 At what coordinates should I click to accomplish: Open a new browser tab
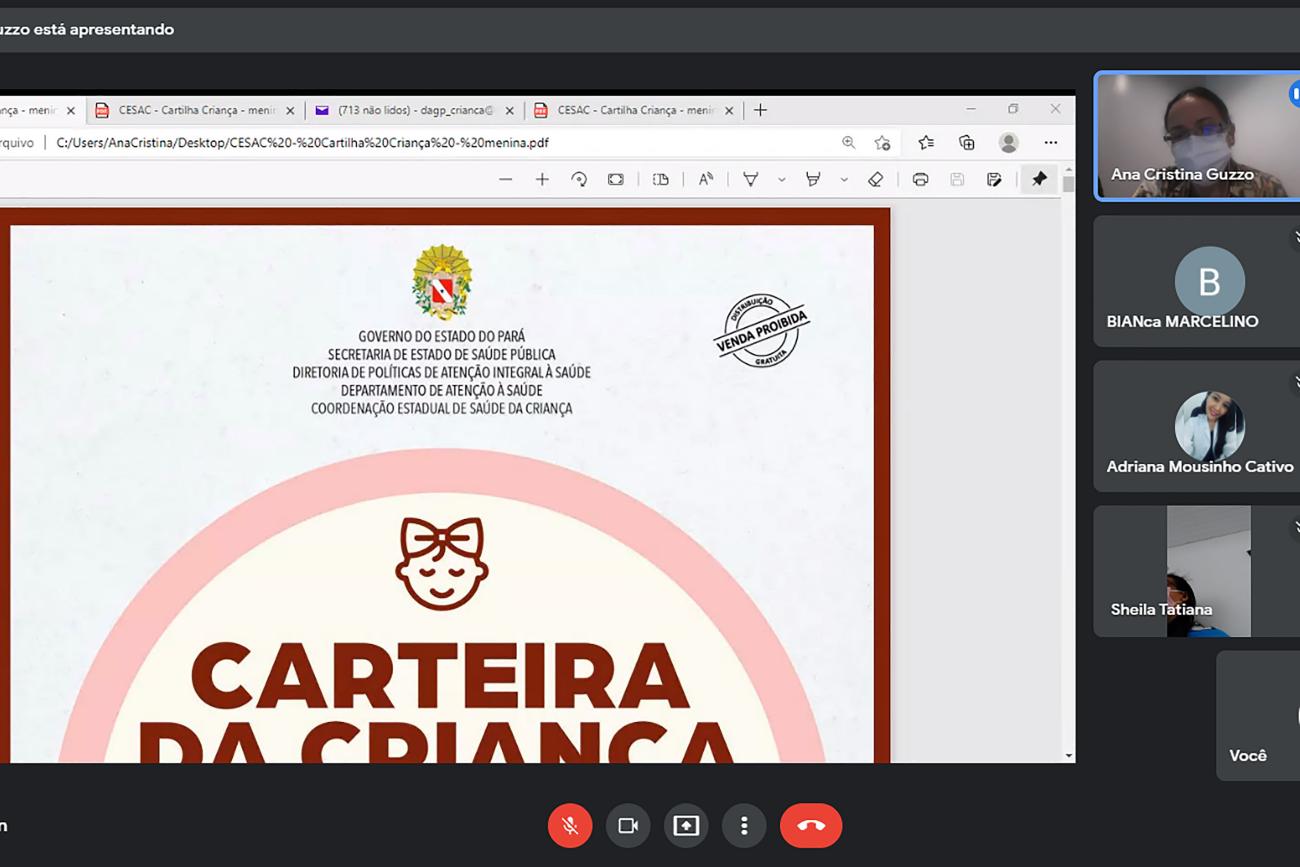tap(760, 110)
